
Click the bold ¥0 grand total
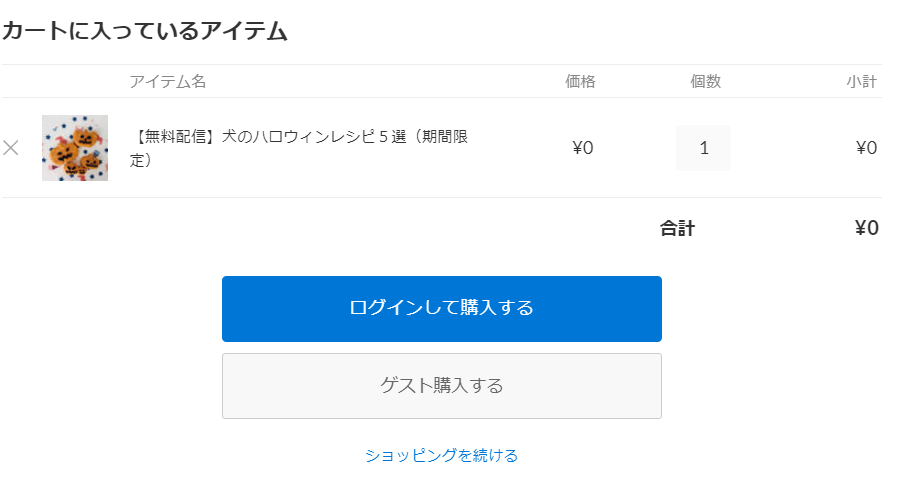866,228
